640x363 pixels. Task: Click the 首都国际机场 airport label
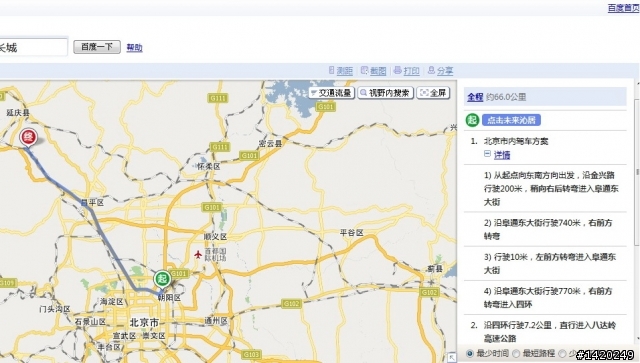pos(216,254)
